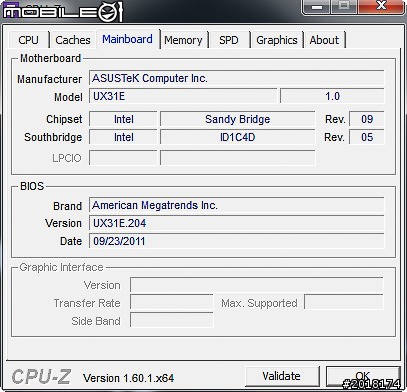Click the Sandy Bridge chipset field
407x392 pixels.
click(237, 119)
